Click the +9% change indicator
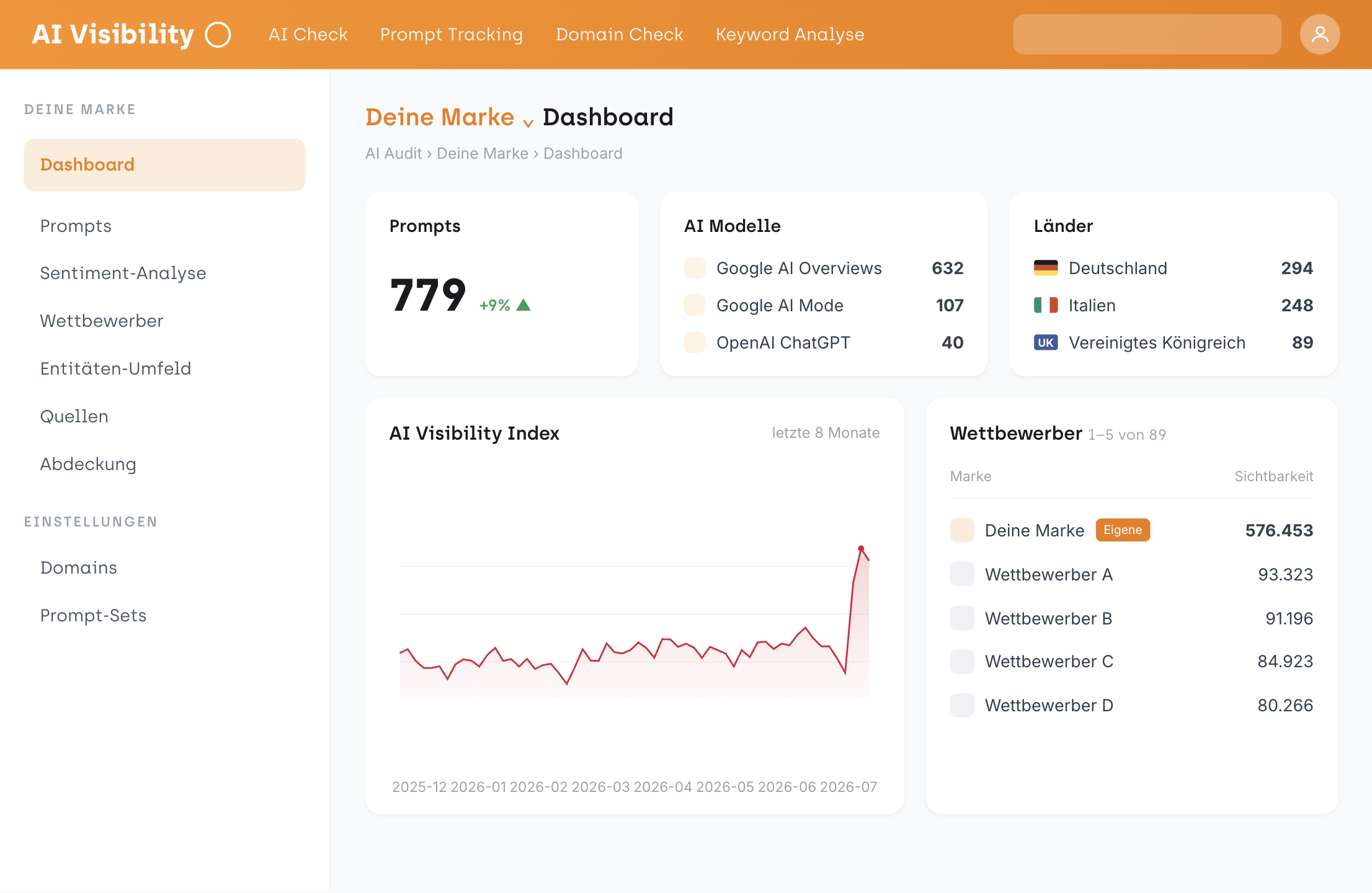Image resolution: width=1372 pixels, height=893 pixels. 494,305
